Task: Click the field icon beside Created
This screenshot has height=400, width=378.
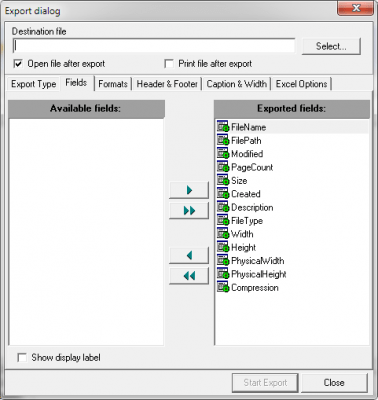Action: pyautogui.click(x=223, y=193)
